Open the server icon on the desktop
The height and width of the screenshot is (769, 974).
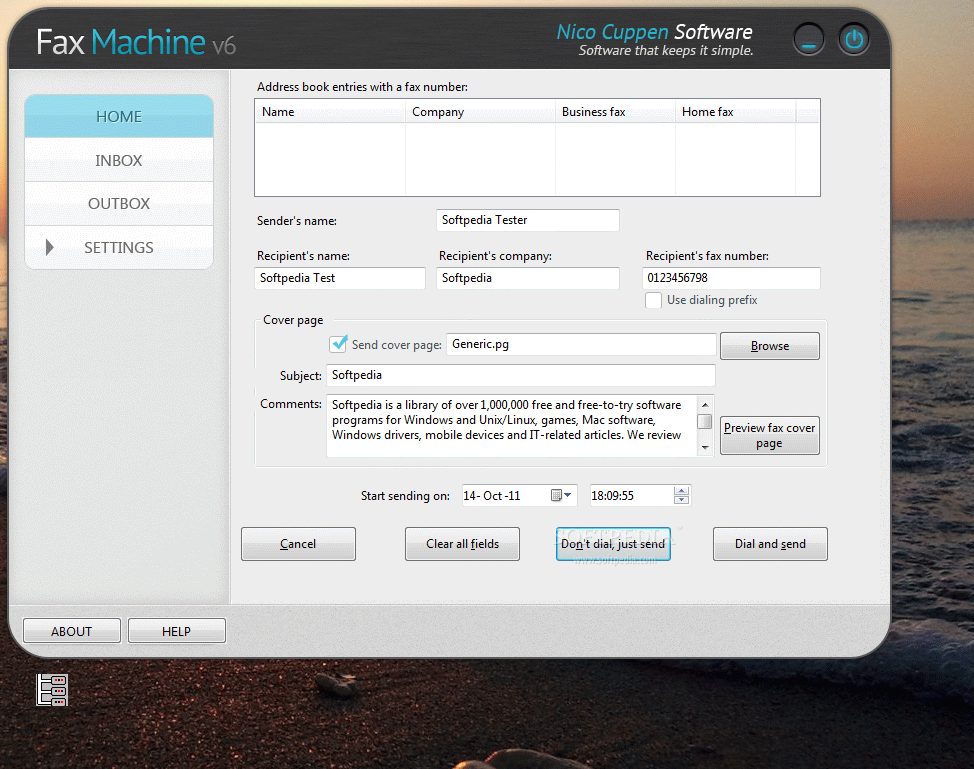click(x=52, y=689)
